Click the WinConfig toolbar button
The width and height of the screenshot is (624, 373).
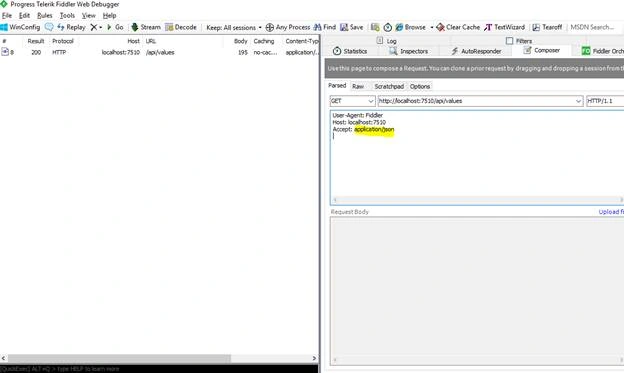pyautogui.click(x=20, y=27)
